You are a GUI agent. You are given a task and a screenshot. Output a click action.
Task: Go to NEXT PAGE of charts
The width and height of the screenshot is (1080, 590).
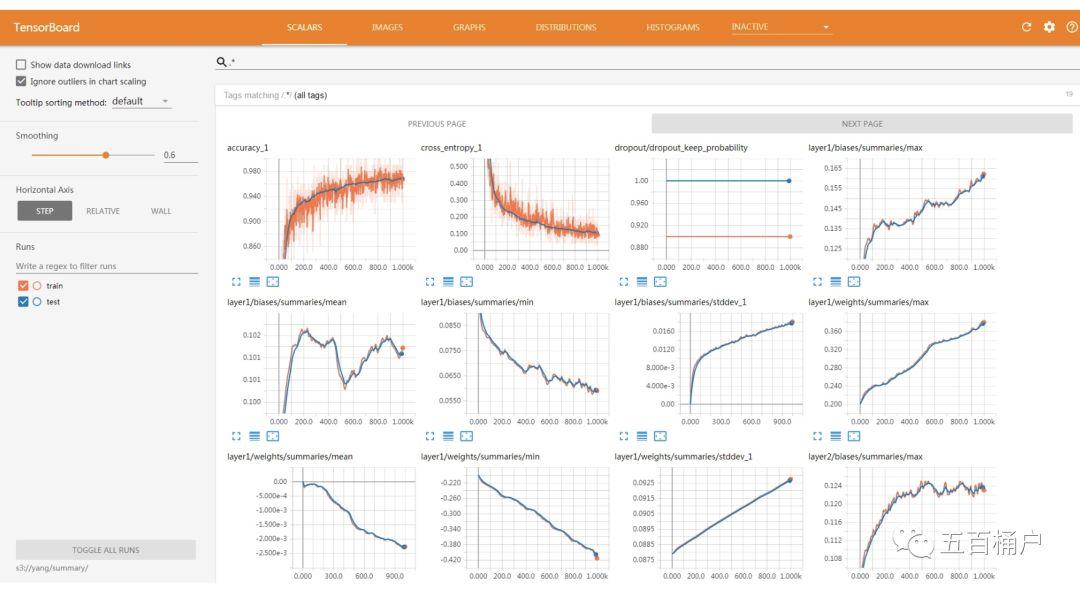coord(862,124)
